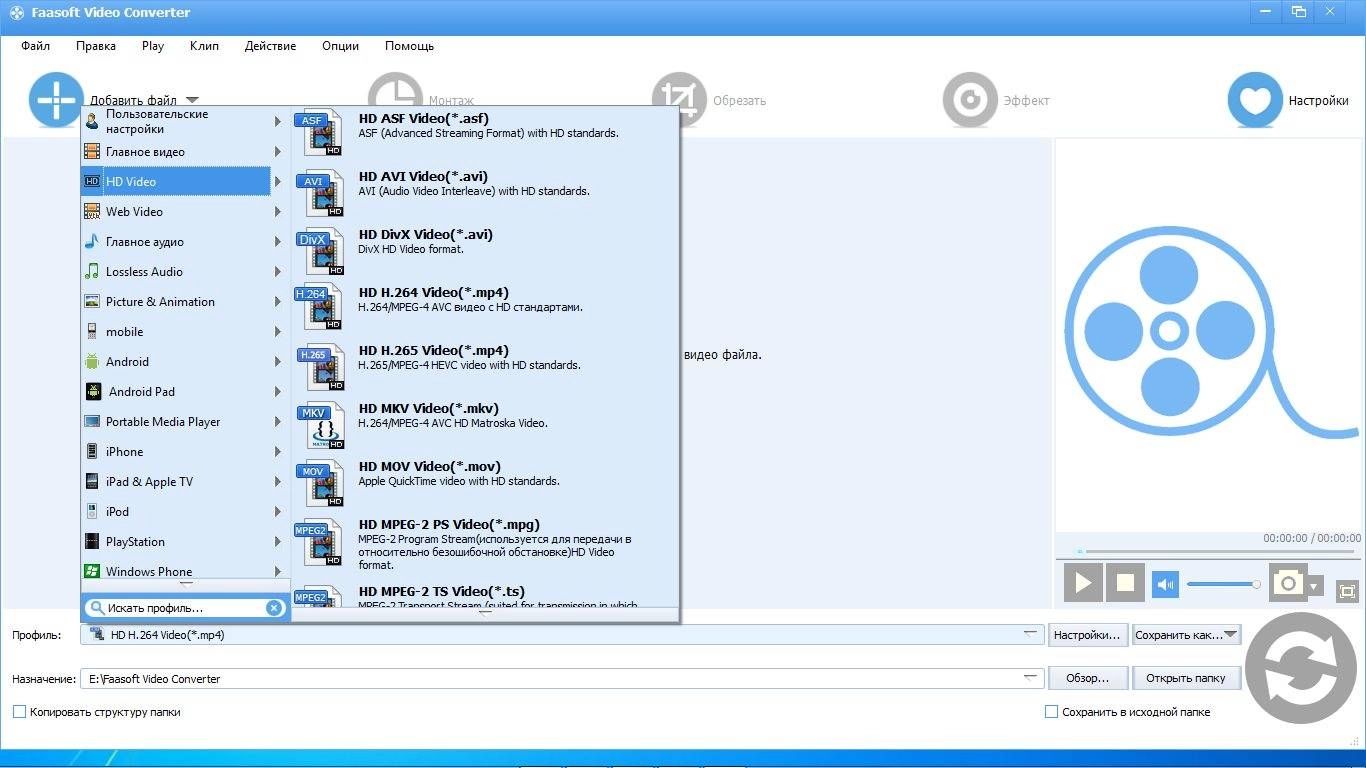This screenshot has width=1366, height=768.
Task: Mute audio with the speaker icon
Action: [x=1166, y=584]
